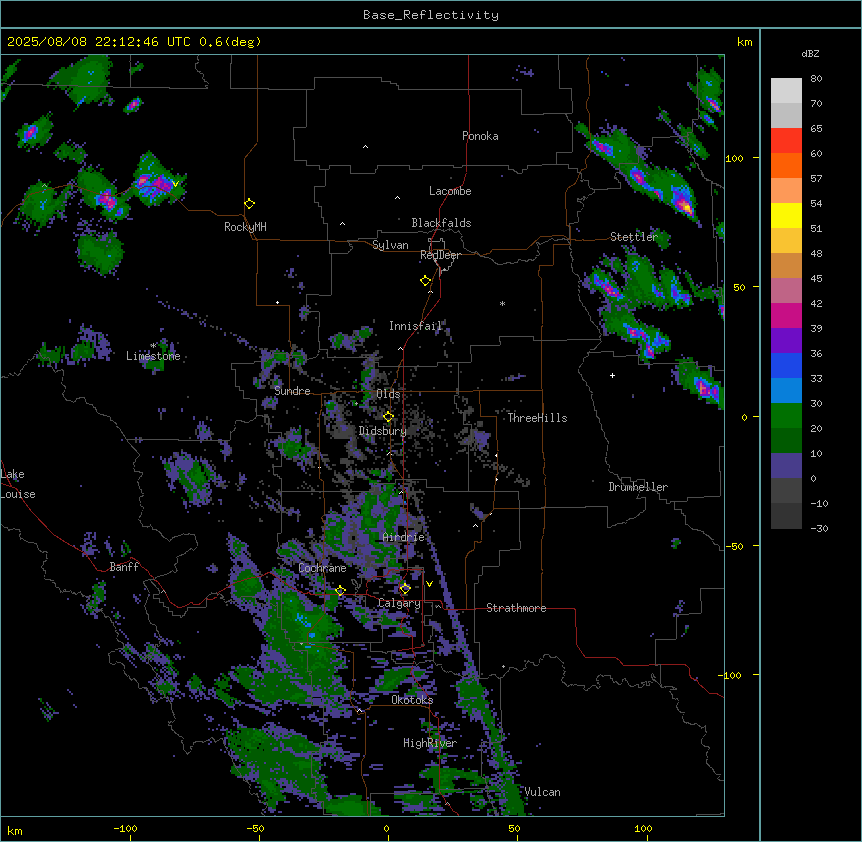The height and width of the screenshot is (842, 862).
Task: Click the 100 tick on right vertical axis
Action: pyautogui.click(x=734, y=158)
